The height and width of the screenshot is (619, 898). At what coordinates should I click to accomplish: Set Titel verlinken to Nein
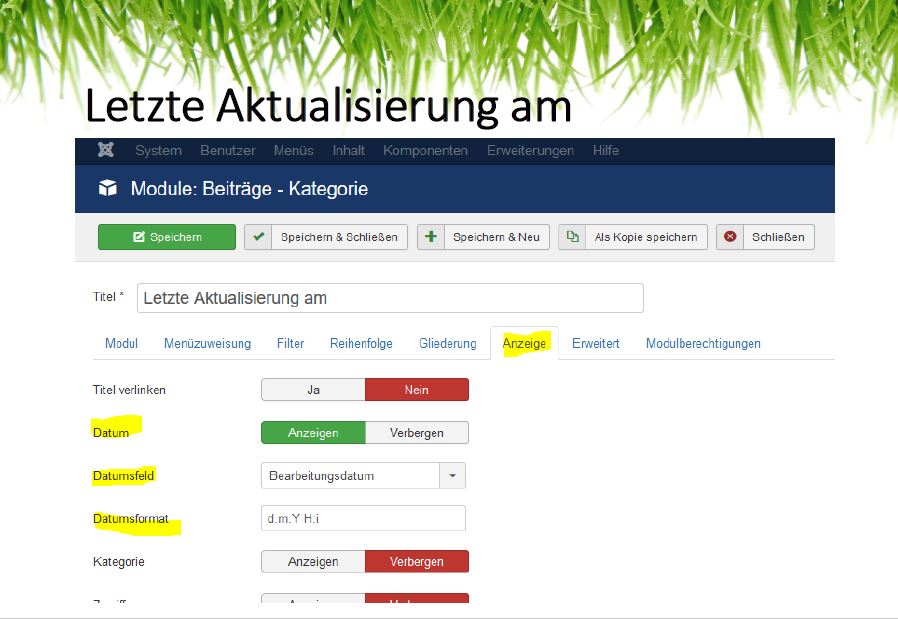(416, 390)
